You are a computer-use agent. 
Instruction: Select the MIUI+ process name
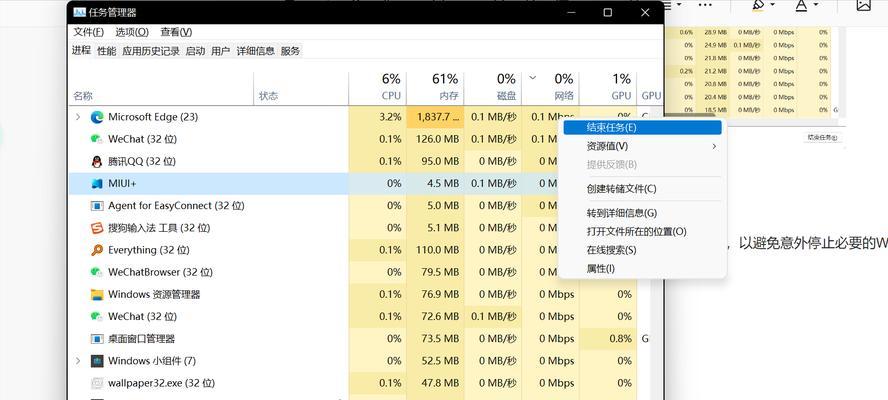coord(122,184)
